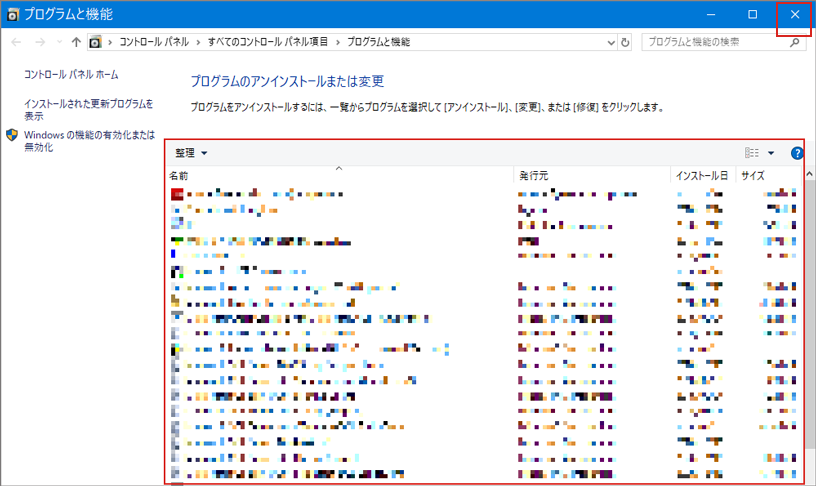
Task: Change view with the view icon
Action: tap(752, 152)
